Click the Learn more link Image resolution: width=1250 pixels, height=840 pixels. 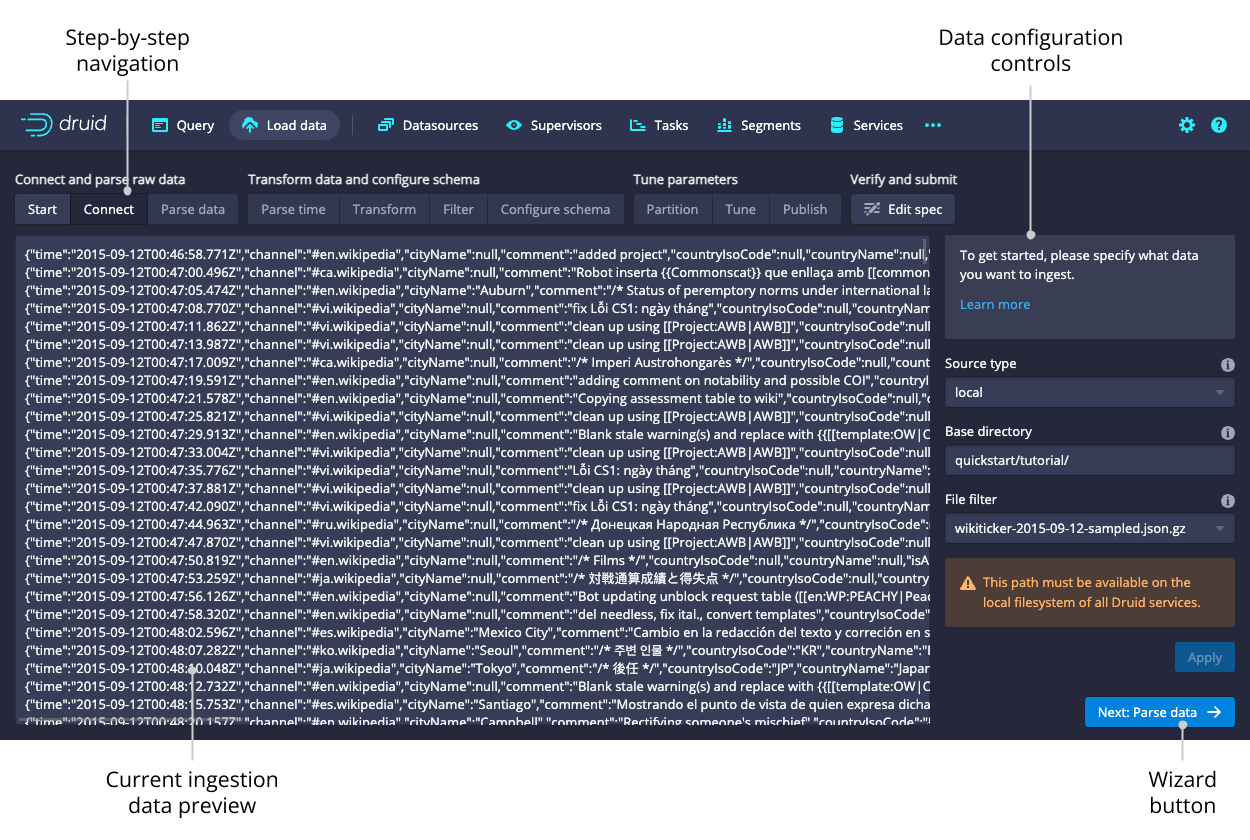click(995, 304)
